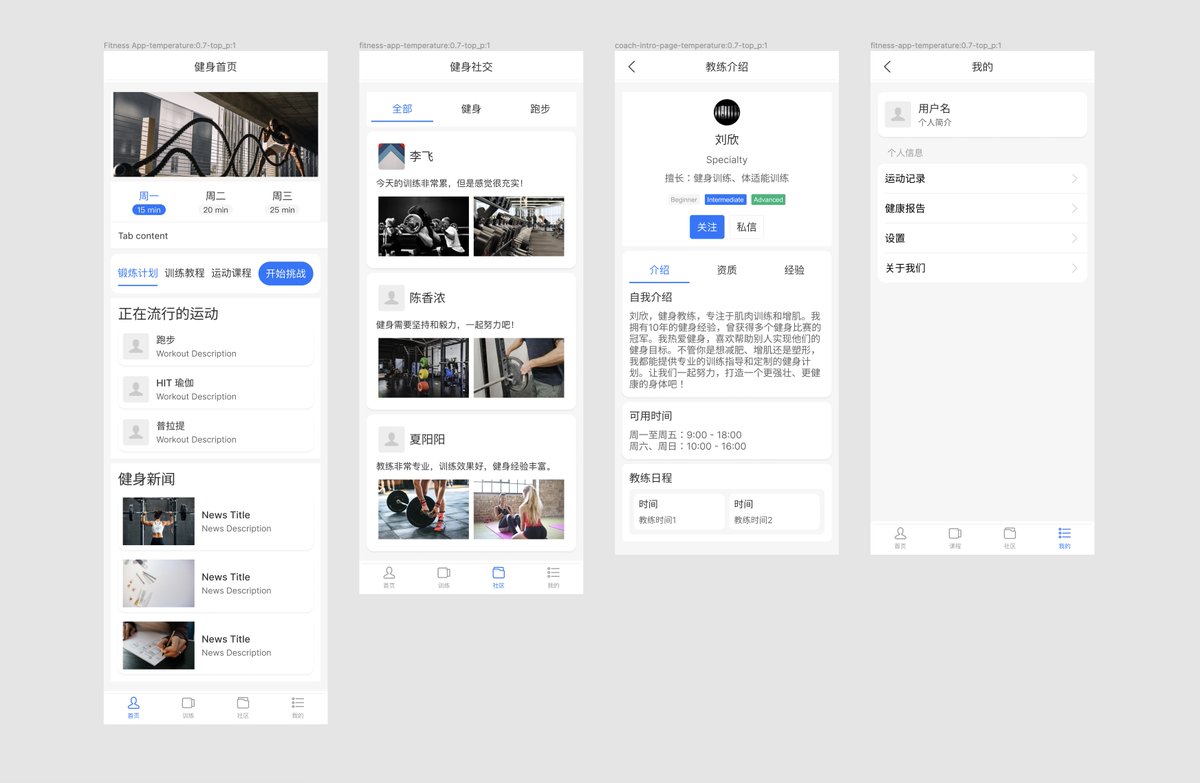Select the 周一 15 min day tab
The width and height of the screenshot is (1200, 783).
pos(149,202)
